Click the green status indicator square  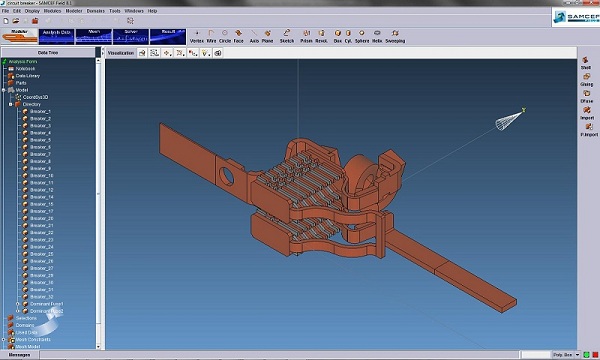pos(586,355)
